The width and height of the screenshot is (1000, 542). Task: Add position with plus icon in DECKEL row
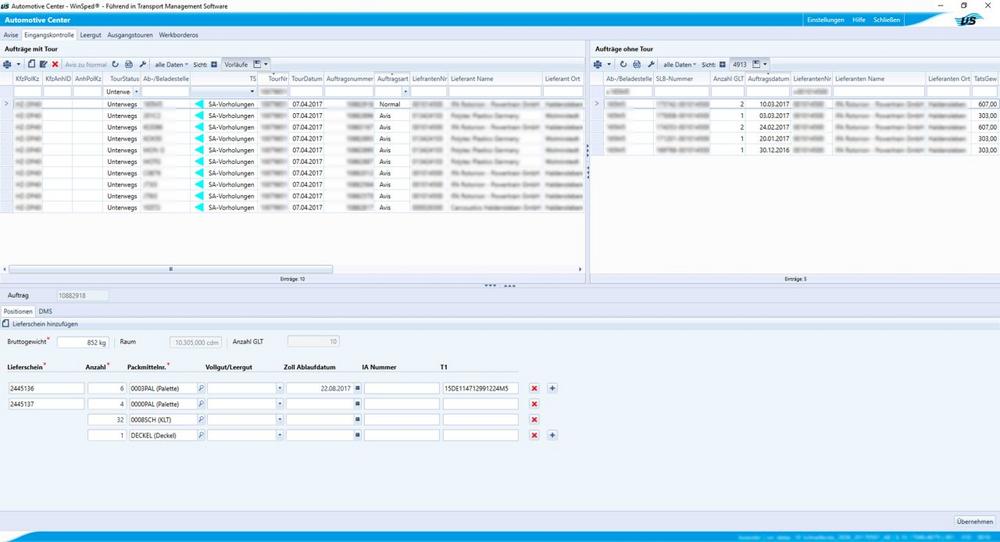click(552, 435)
